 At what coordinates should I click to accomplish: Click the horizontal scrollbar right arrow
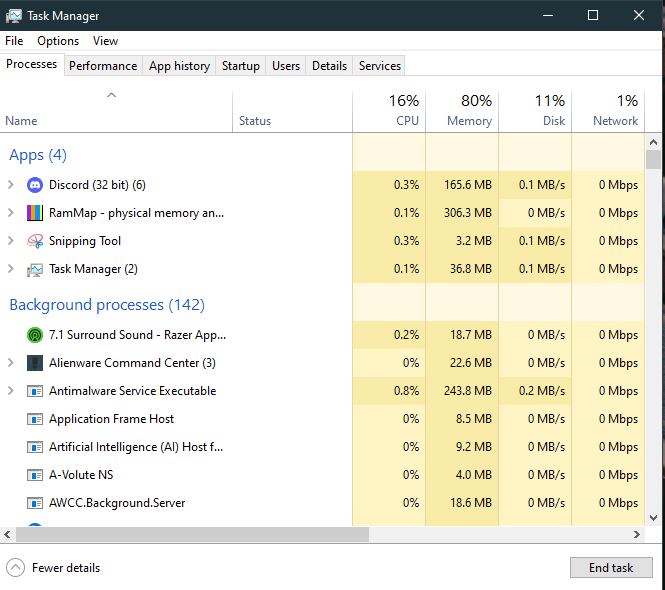pos(637,534)
